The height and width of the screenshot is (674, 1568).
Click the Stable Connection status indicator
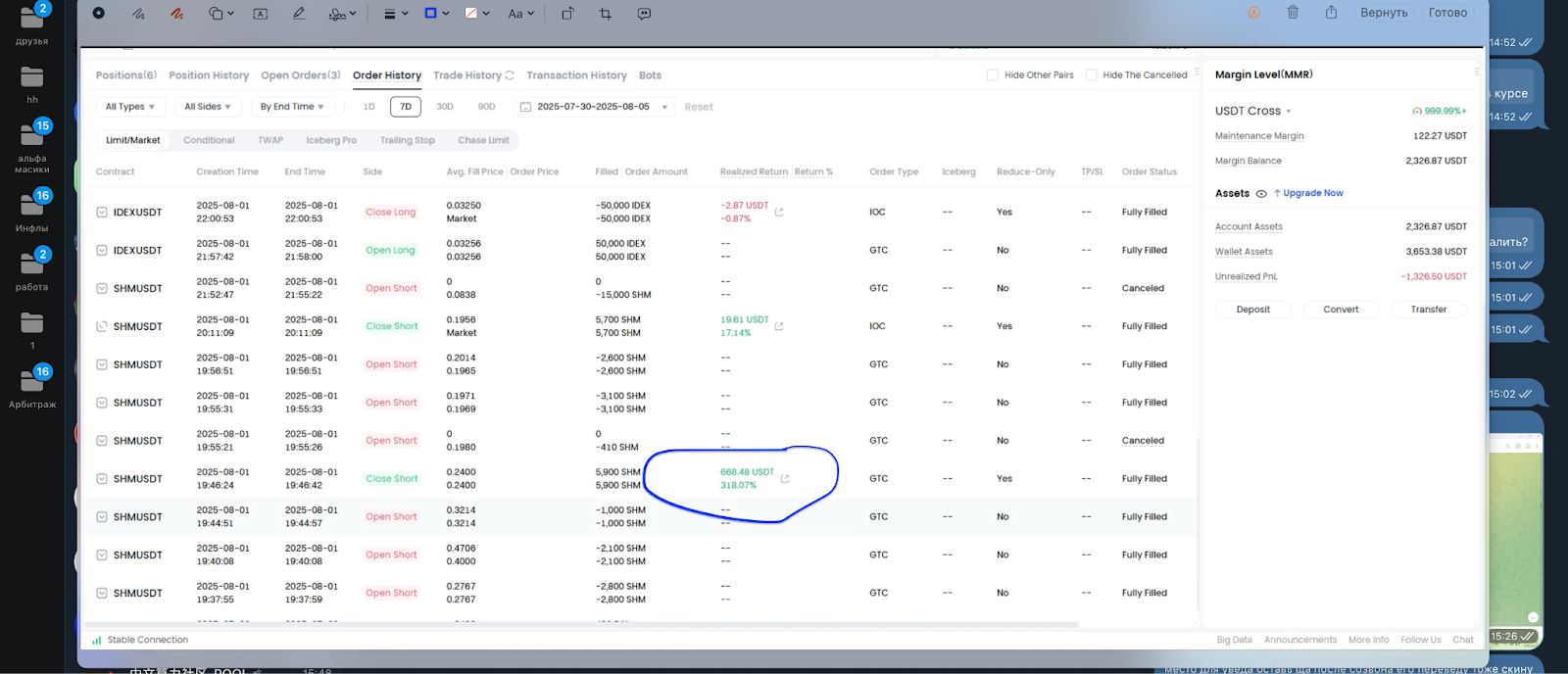(140, 640)
